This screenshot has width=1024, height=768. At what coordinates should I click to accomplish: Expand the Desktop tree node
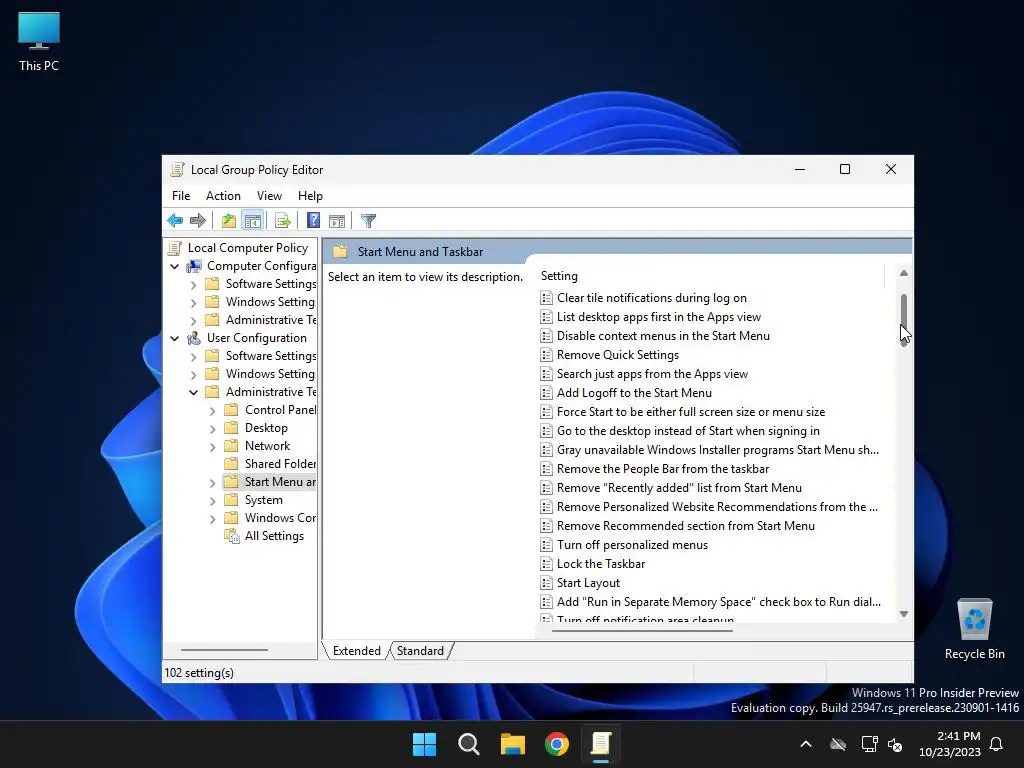212,429
